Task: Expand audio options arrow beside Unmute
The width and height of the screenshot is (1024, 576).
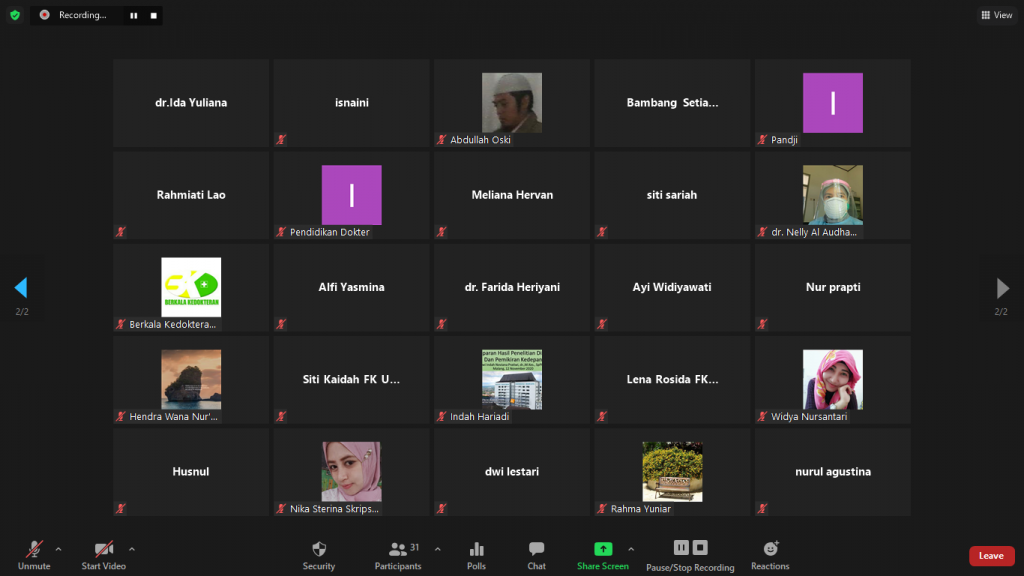Action: pyautogui.click(x=59, y=549)
